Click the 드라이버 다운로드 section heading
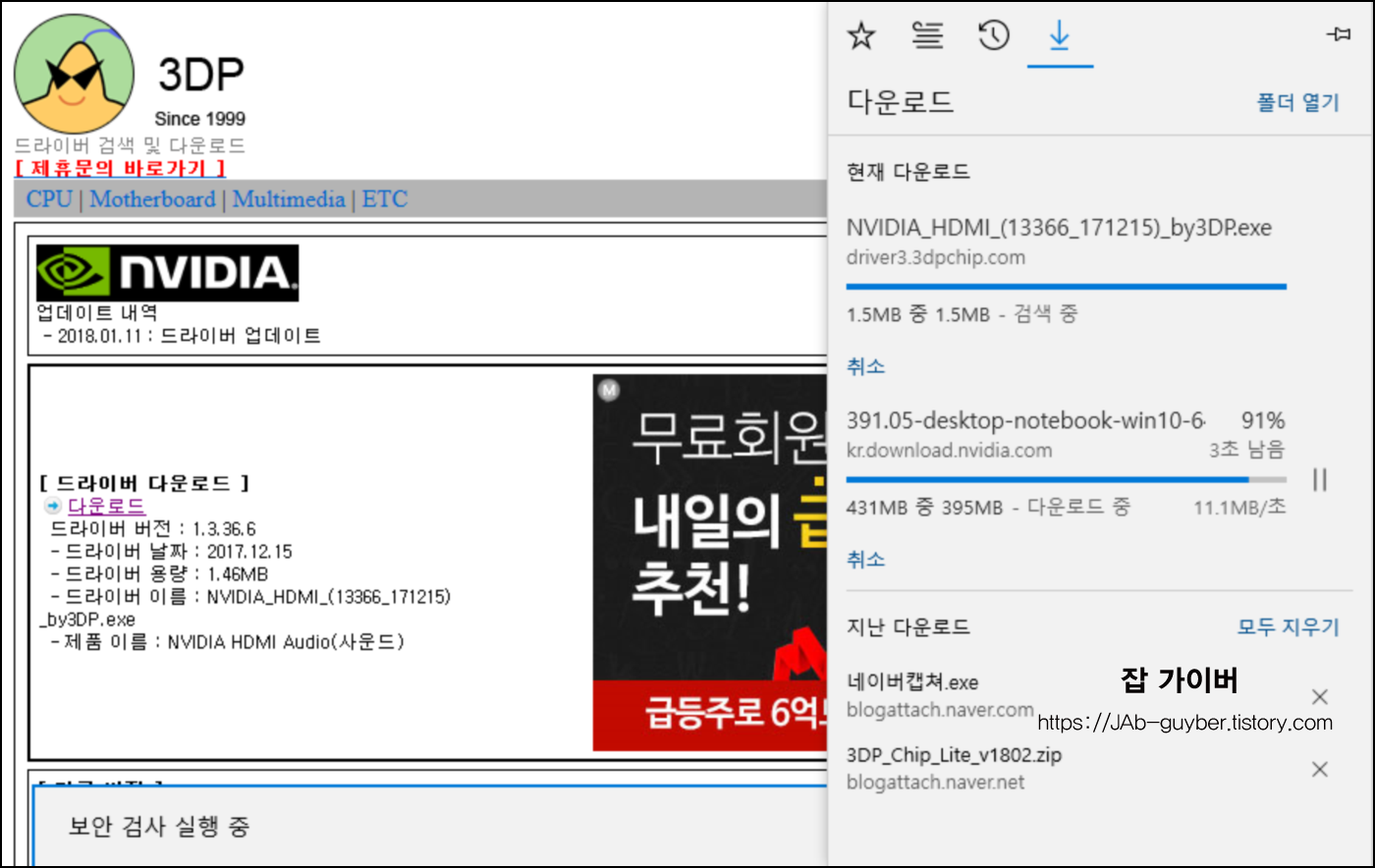The width and height of the screenshot is (1375, 868). point(144,483)
